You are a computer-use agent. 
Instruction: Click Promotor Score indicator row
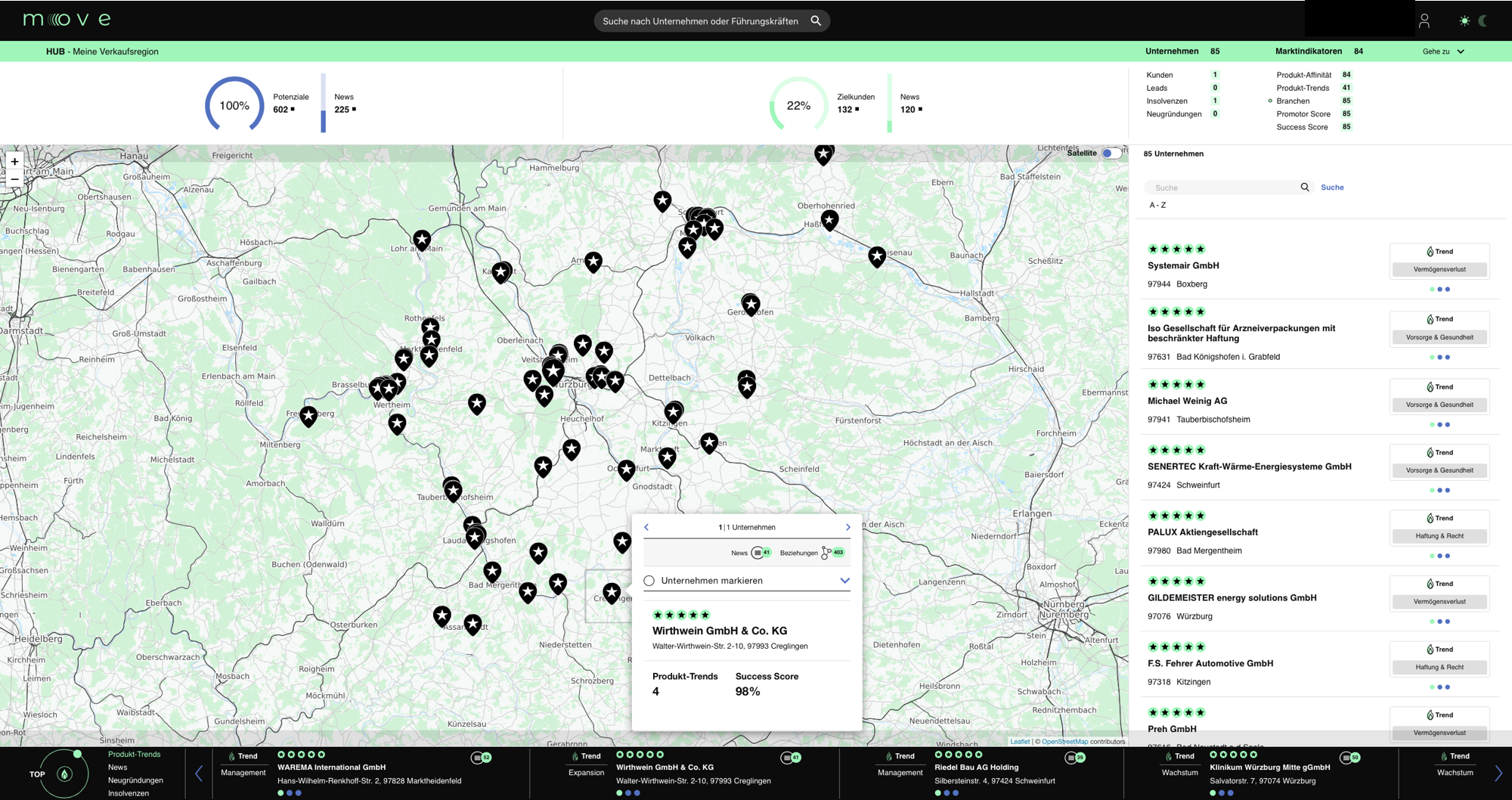[1314, 114]
